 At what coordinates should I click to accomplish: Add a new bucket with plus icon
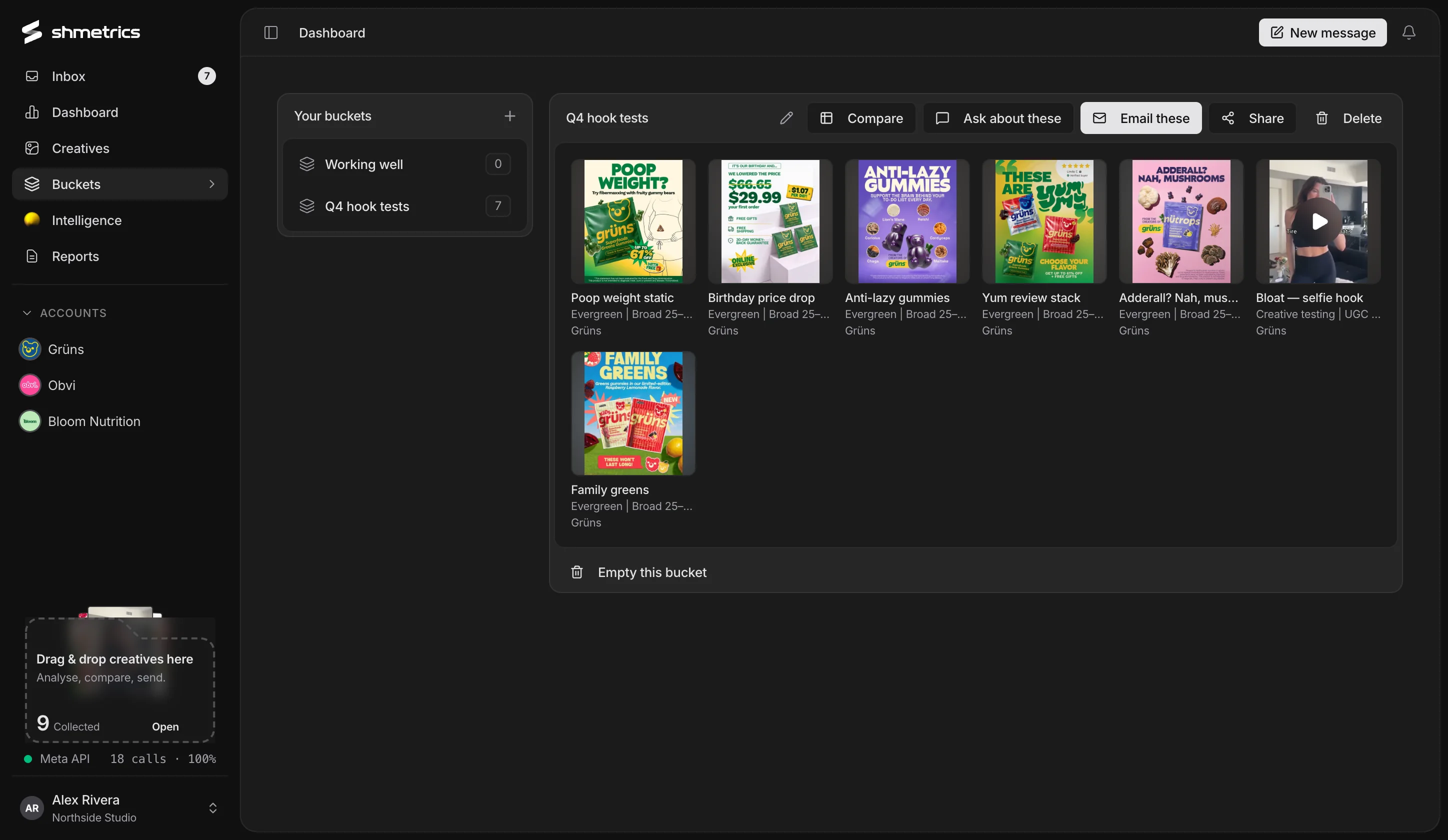pyautogui.click(x=509, y=116)
